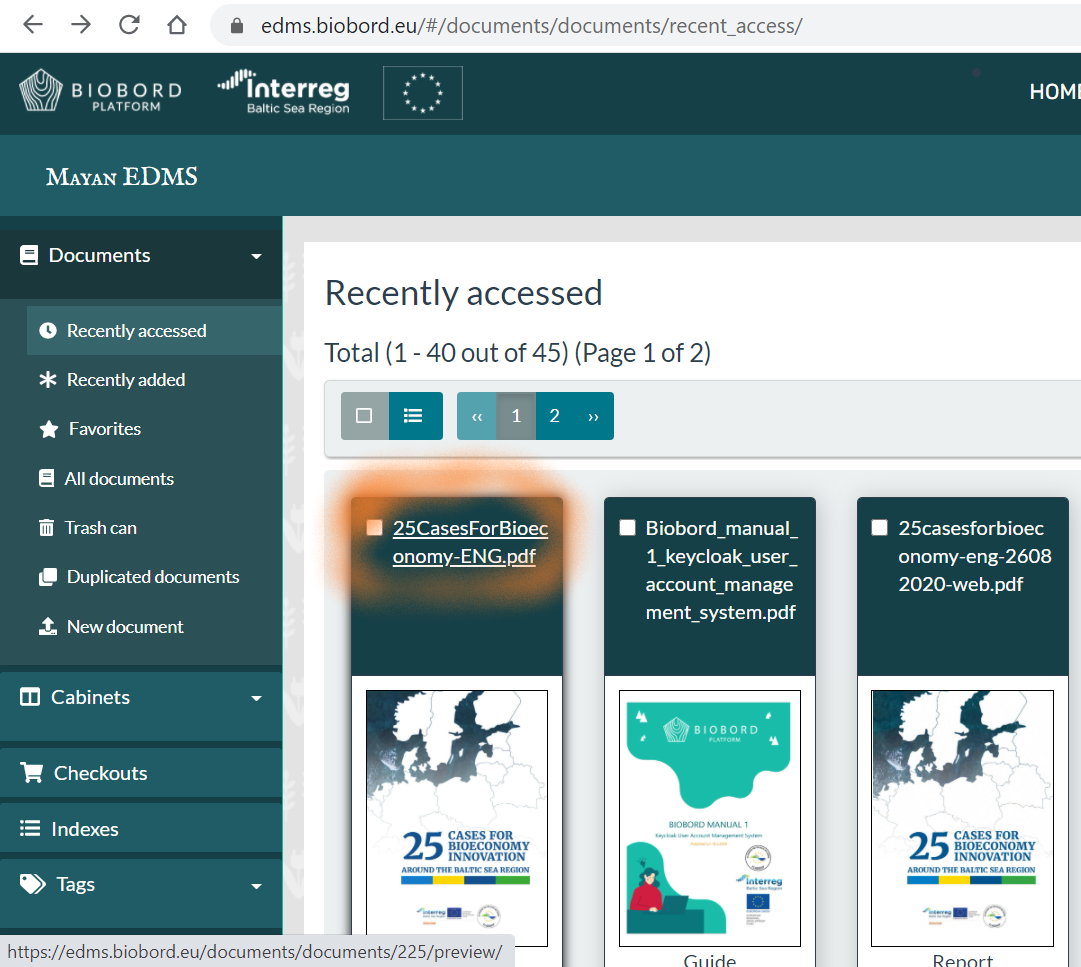The width and height of the screenshot is (1081, 967).
Task: Check the 25casesforbioeconomy-eng-26082020-web.pdf checkbox
Action: coord(880,528)
